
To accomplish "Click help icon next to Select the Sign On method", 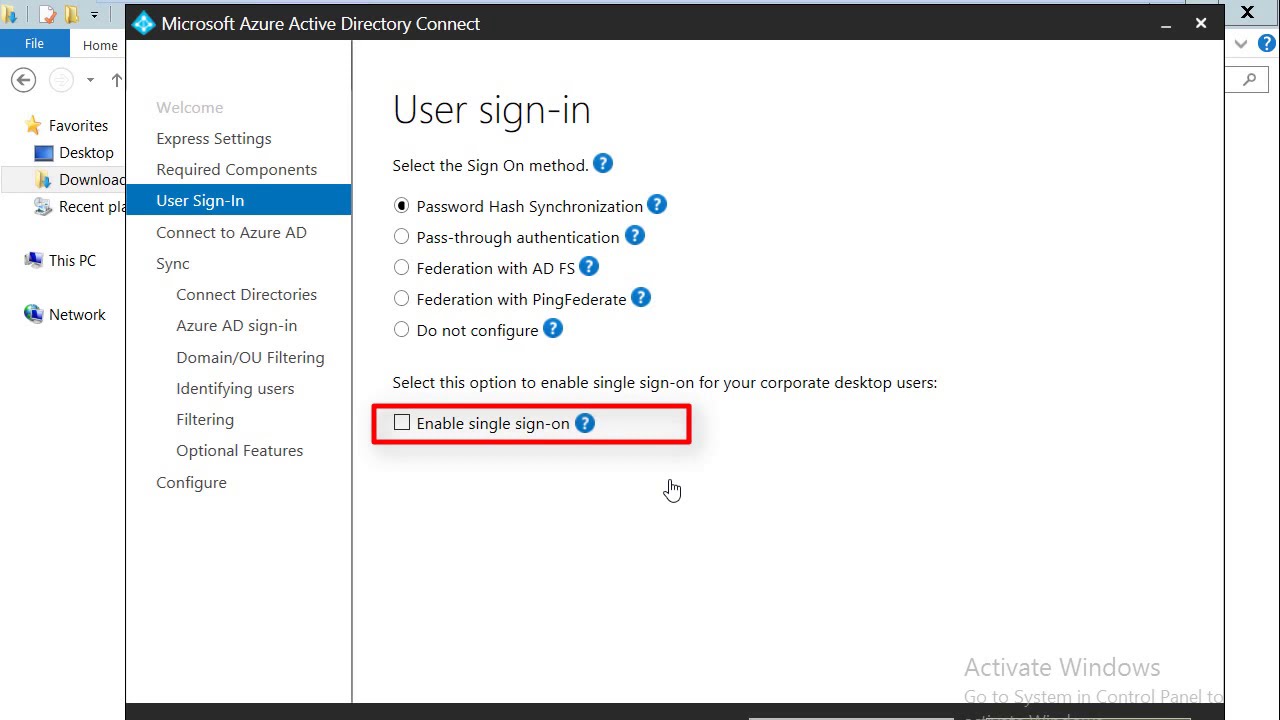I will pyautogui.click(x=603, y=164).
